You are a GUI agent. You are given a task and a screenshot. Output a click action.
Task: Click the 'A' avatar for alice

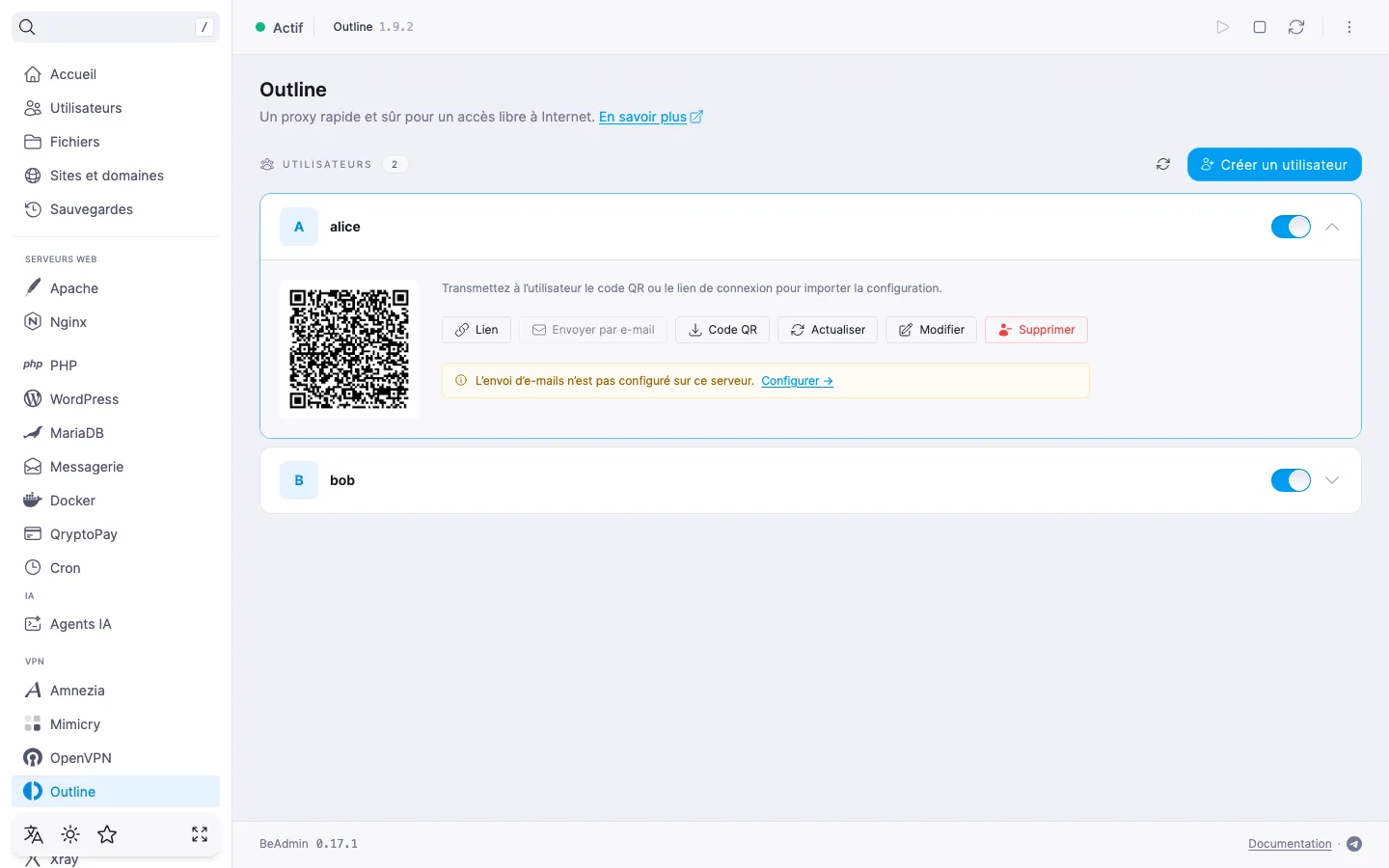(299, 227)
